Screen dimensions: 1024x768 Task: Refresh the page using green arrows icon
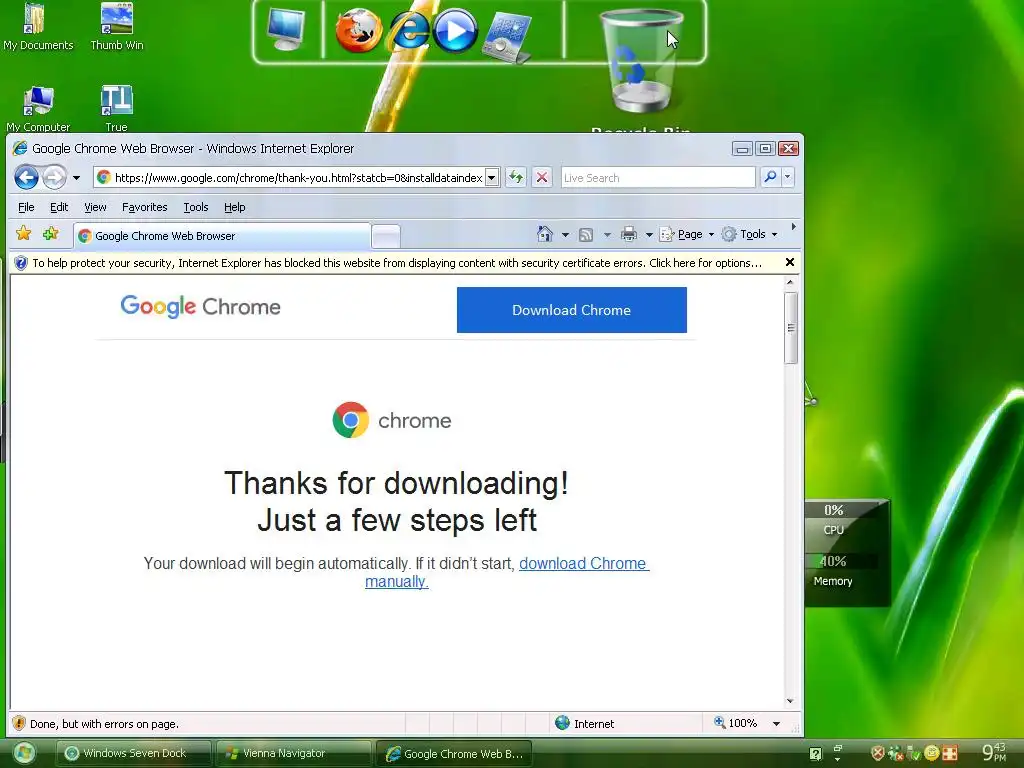click(516, 177)
